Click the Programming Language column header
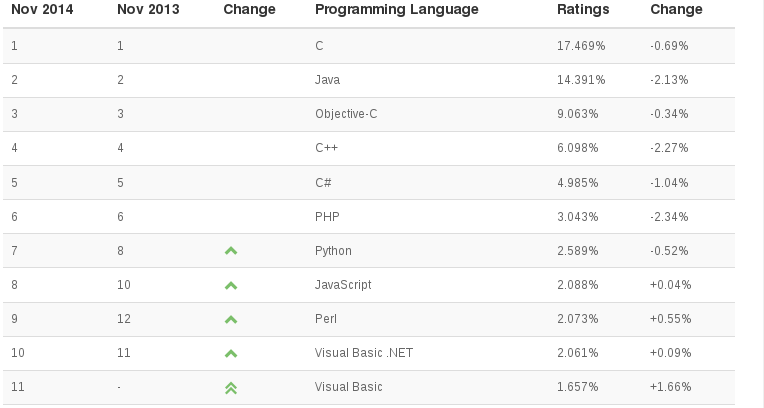Image resolution: width=764 pixels, height=408 pixels. (397, 9)
